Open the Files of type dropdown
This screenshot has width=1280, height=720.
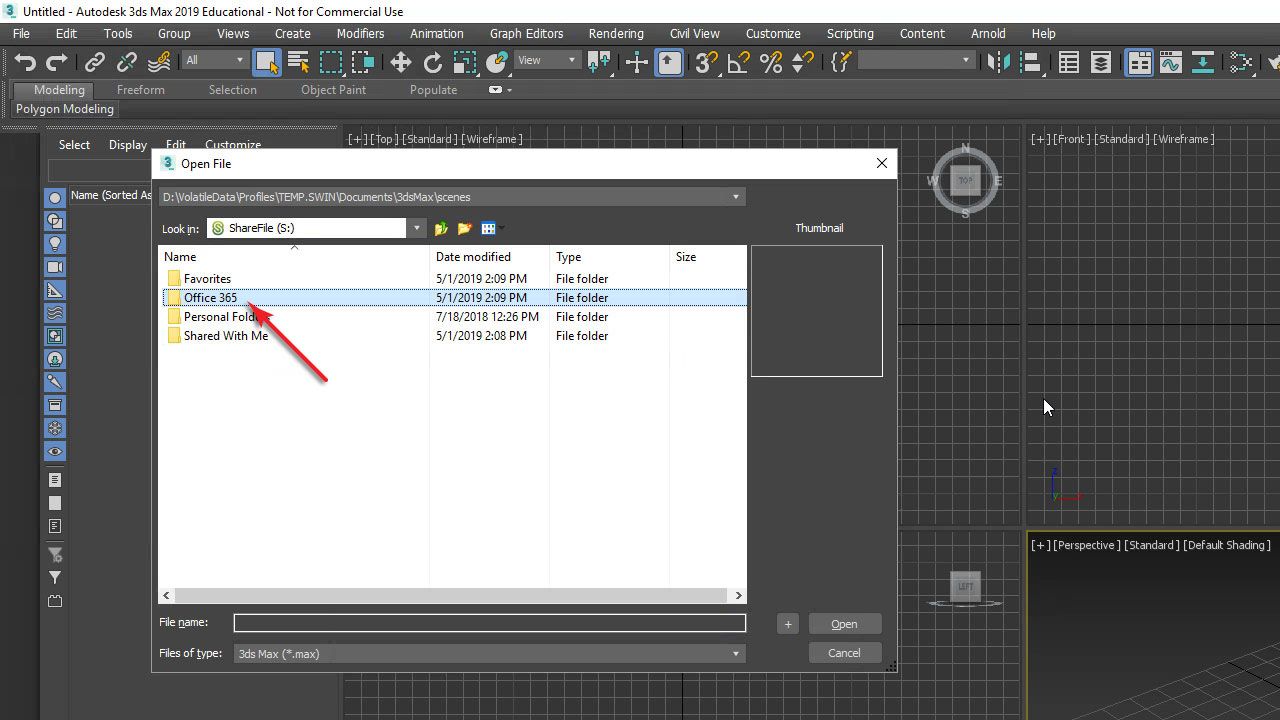736,653
